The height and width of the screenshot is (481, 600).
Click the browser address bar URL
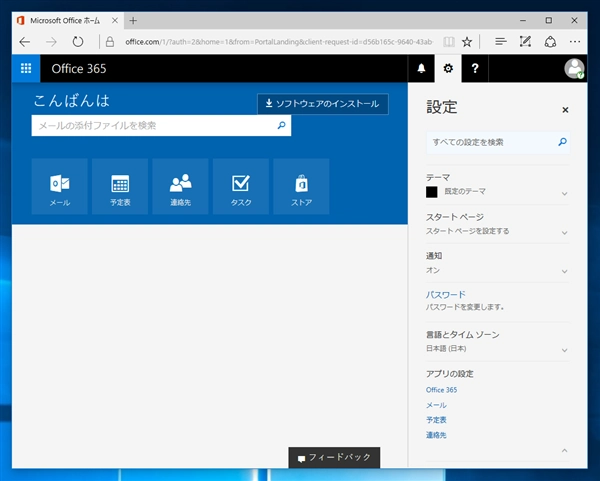pyautogui.click(x=279, y=42)
